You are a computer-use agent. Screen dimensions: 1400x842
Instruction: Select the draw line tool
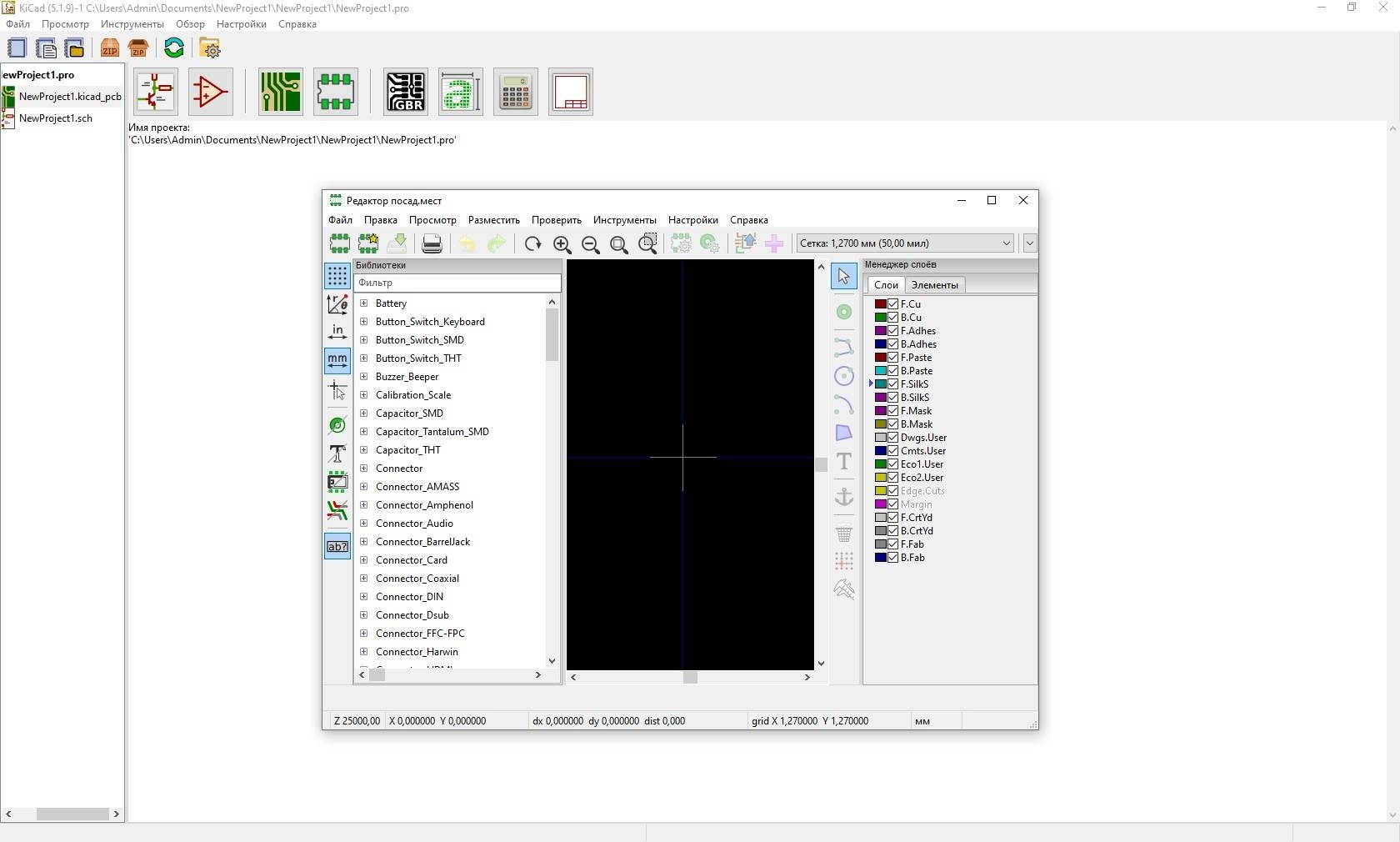pos(844,347)
